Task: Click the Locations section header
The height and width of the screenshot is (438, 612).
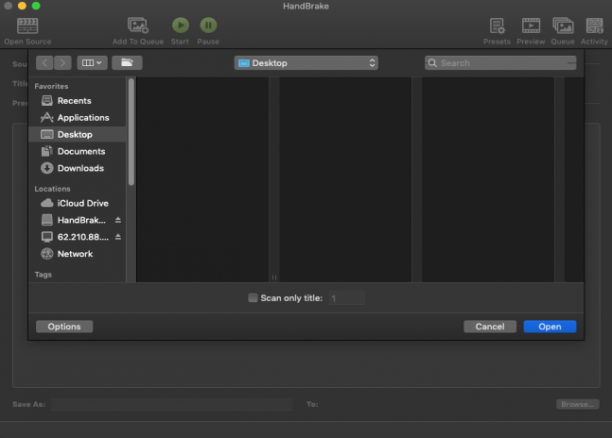Action: (52, 189)
